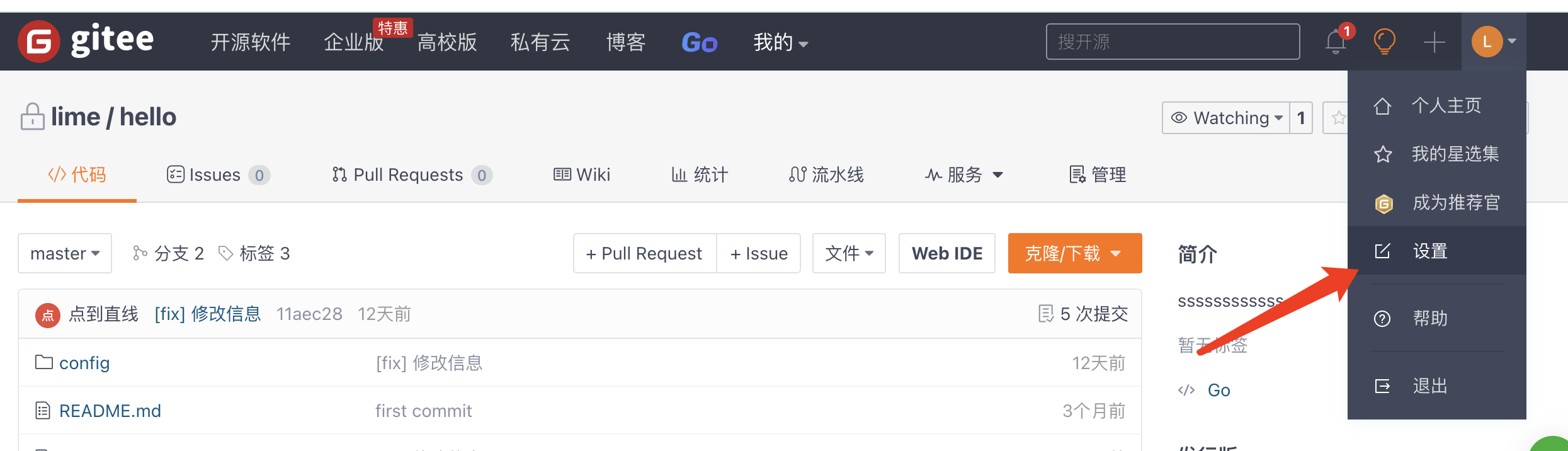1568x451 pixels.
Task: Click the README.md file icon
Action: (x=43, y=411)
